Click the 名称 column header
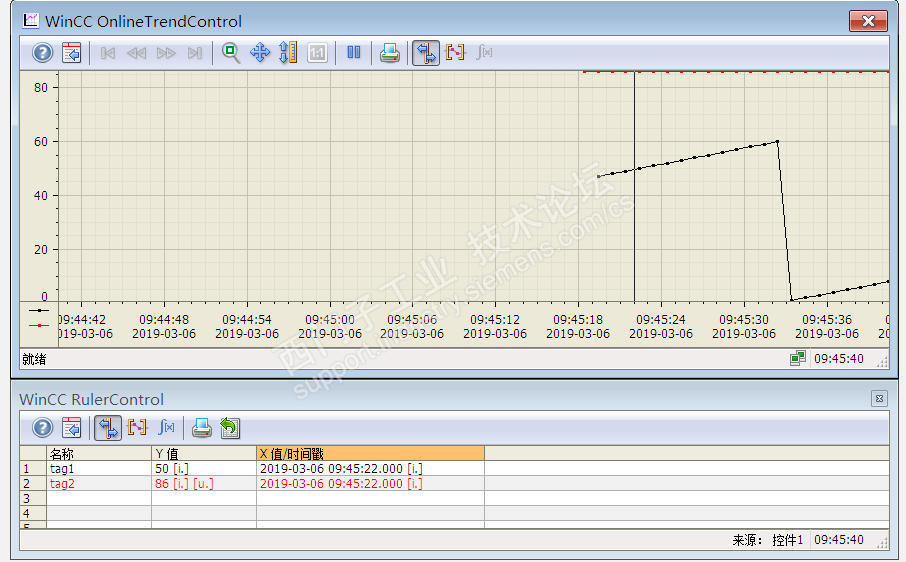 [x=99, y=453]
